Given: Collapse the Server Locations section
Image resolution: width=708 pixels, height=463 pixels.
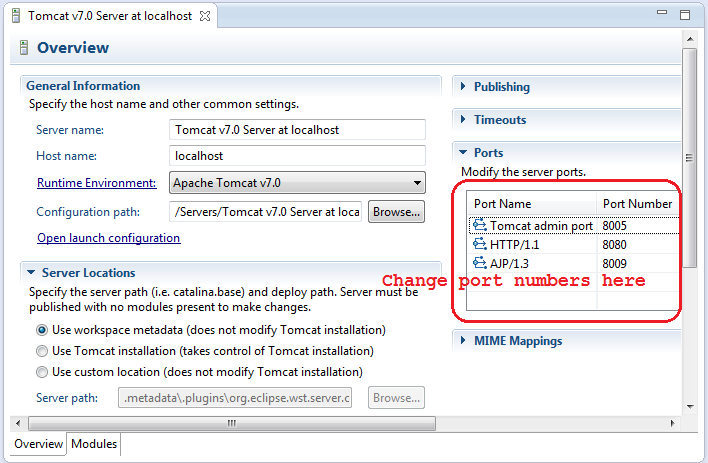Looking at the screenshot, I should pos(31,272).
